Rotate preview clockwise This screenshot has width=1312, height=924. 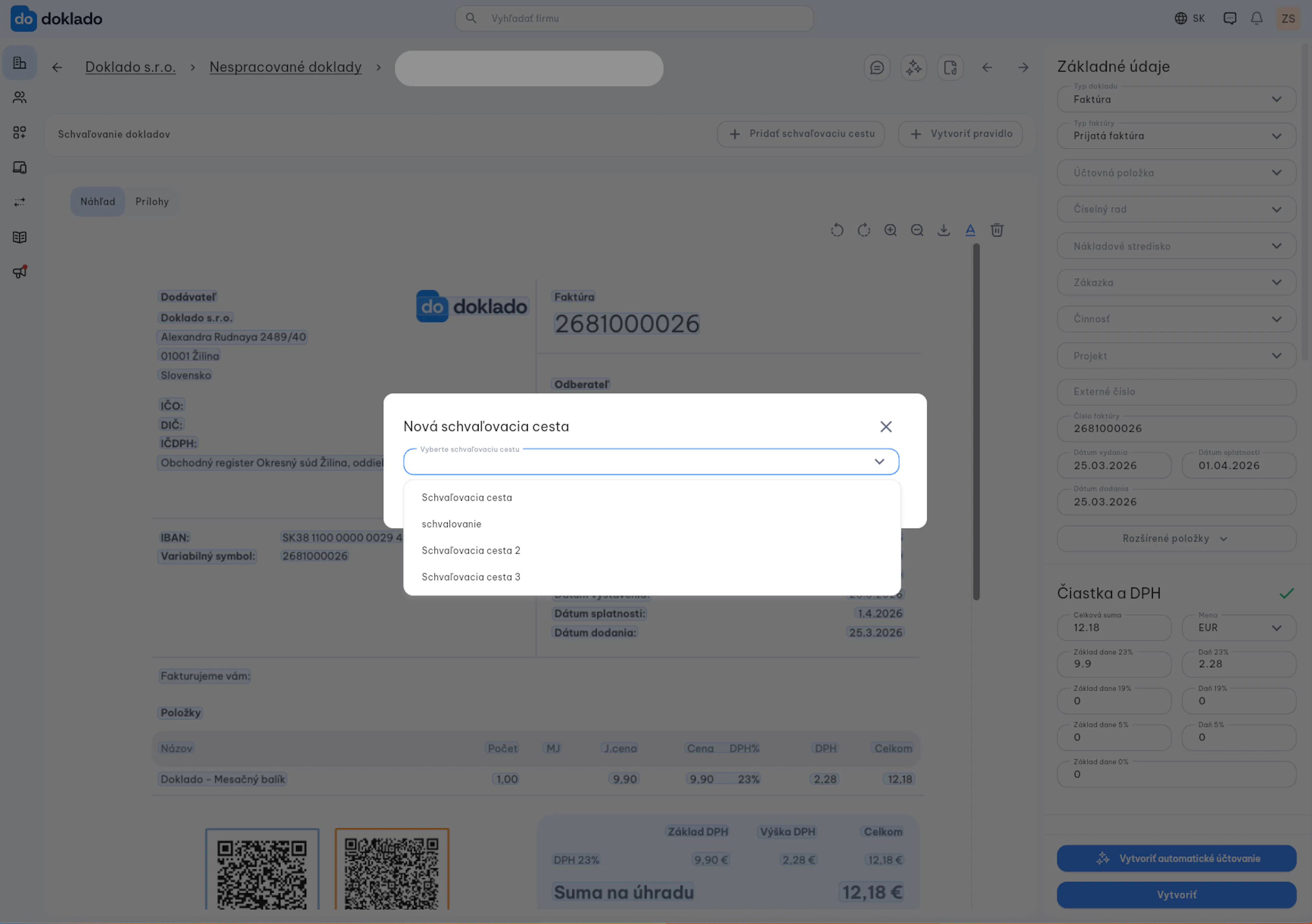point(863,230)
